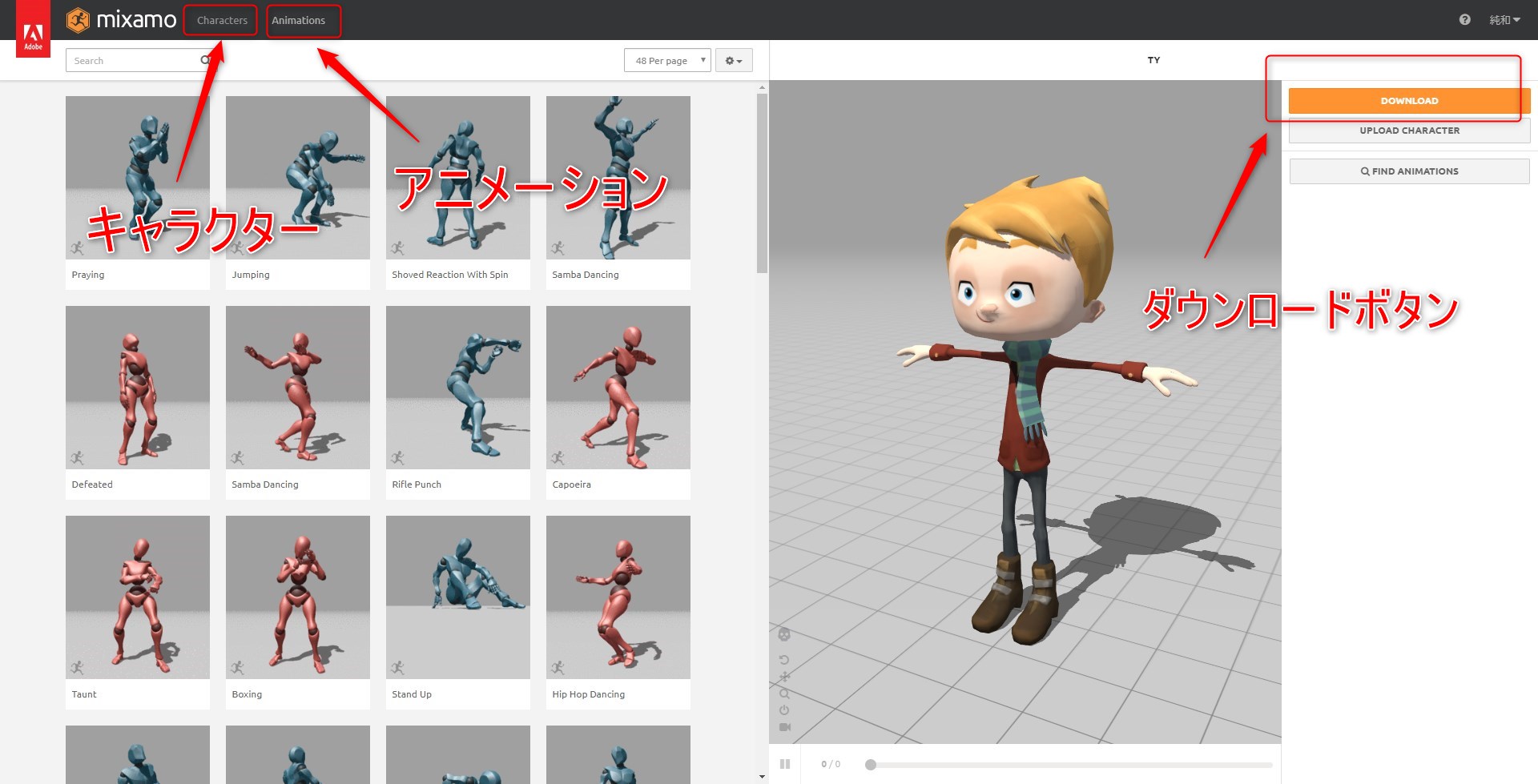1538x784 pixels.
Task: Click the animation timeline slider handle
Action: click(871, 765)
